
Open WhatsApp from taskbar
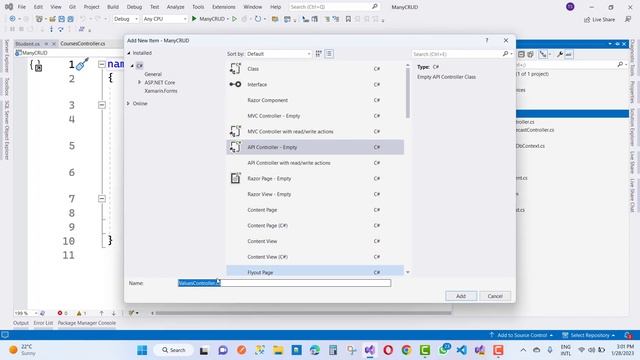444,350
